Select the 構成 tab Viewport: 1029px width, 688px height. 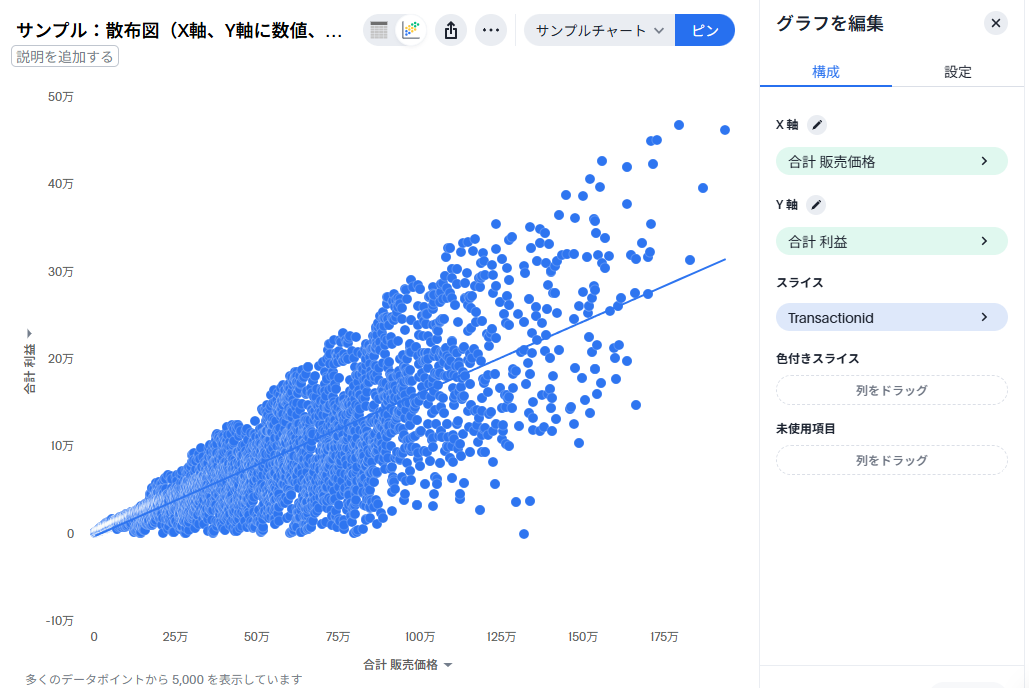[x=826, y=72]
